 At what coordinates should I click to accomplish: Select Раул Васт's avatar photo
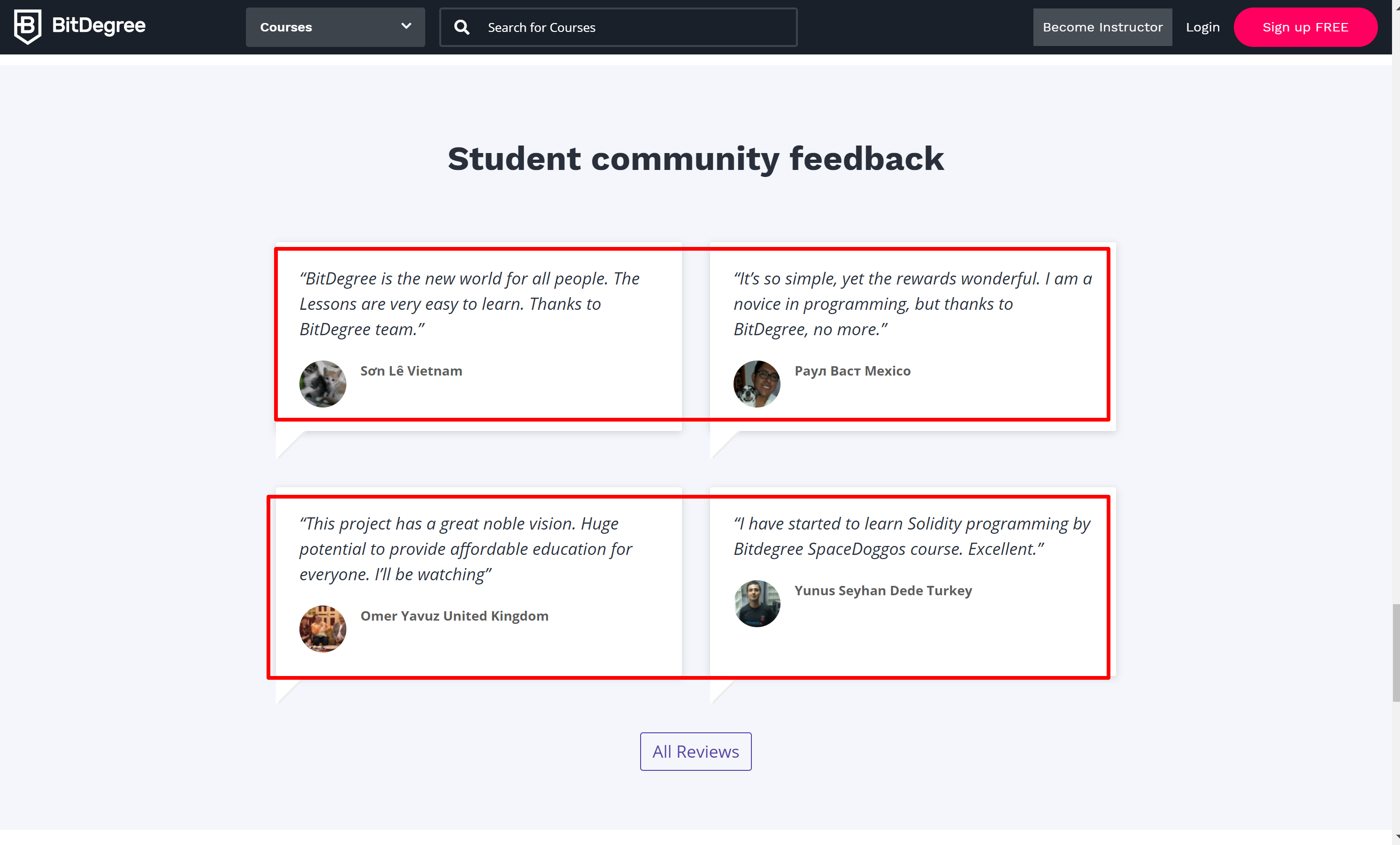(756, 384)
